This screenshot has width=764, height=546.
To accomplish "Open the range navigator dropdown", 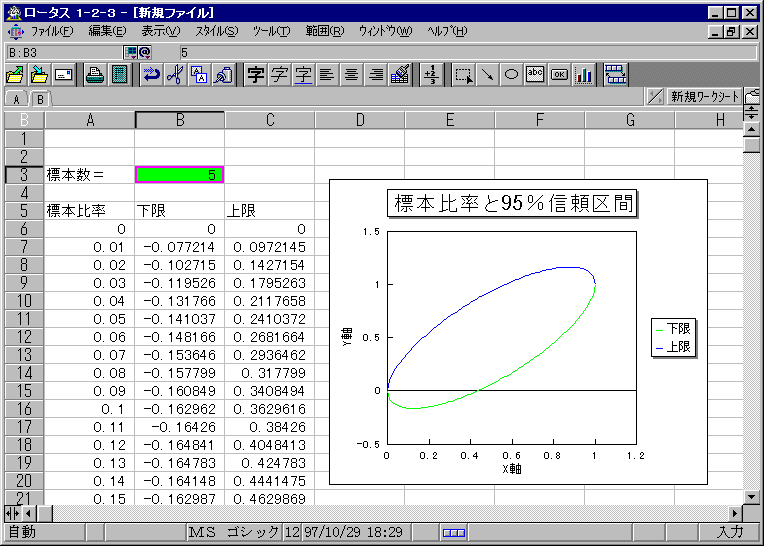I will [x=131, y=52].
